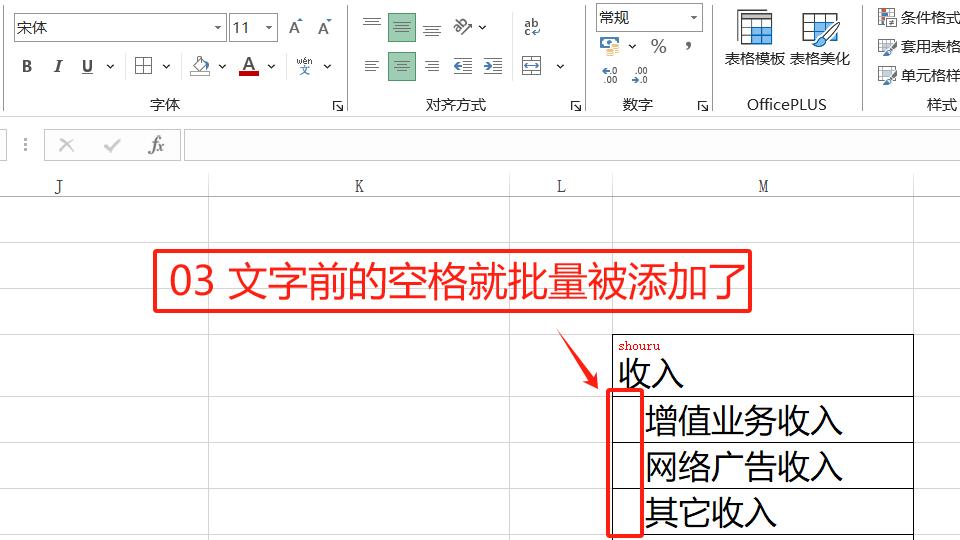960x540 pixels.
Task: Confirm formula entry check button
Action: (x=112, y=145)
